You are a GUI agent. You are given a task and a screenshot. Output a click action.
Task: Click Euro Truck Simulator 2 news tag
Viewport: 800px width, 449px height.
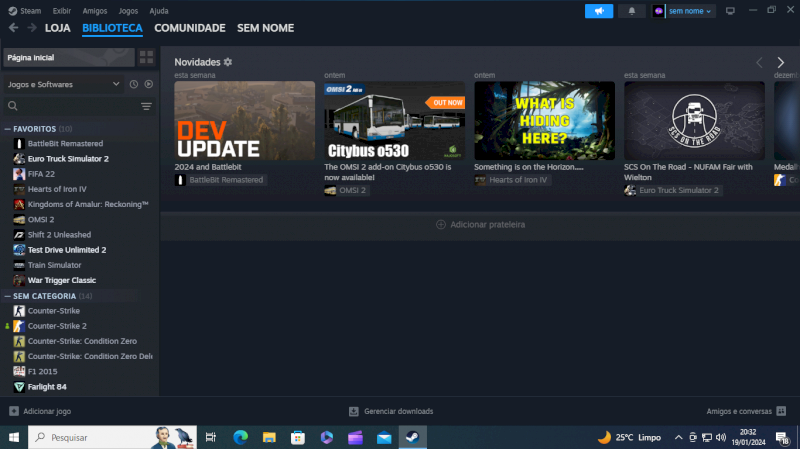(673, 190)
